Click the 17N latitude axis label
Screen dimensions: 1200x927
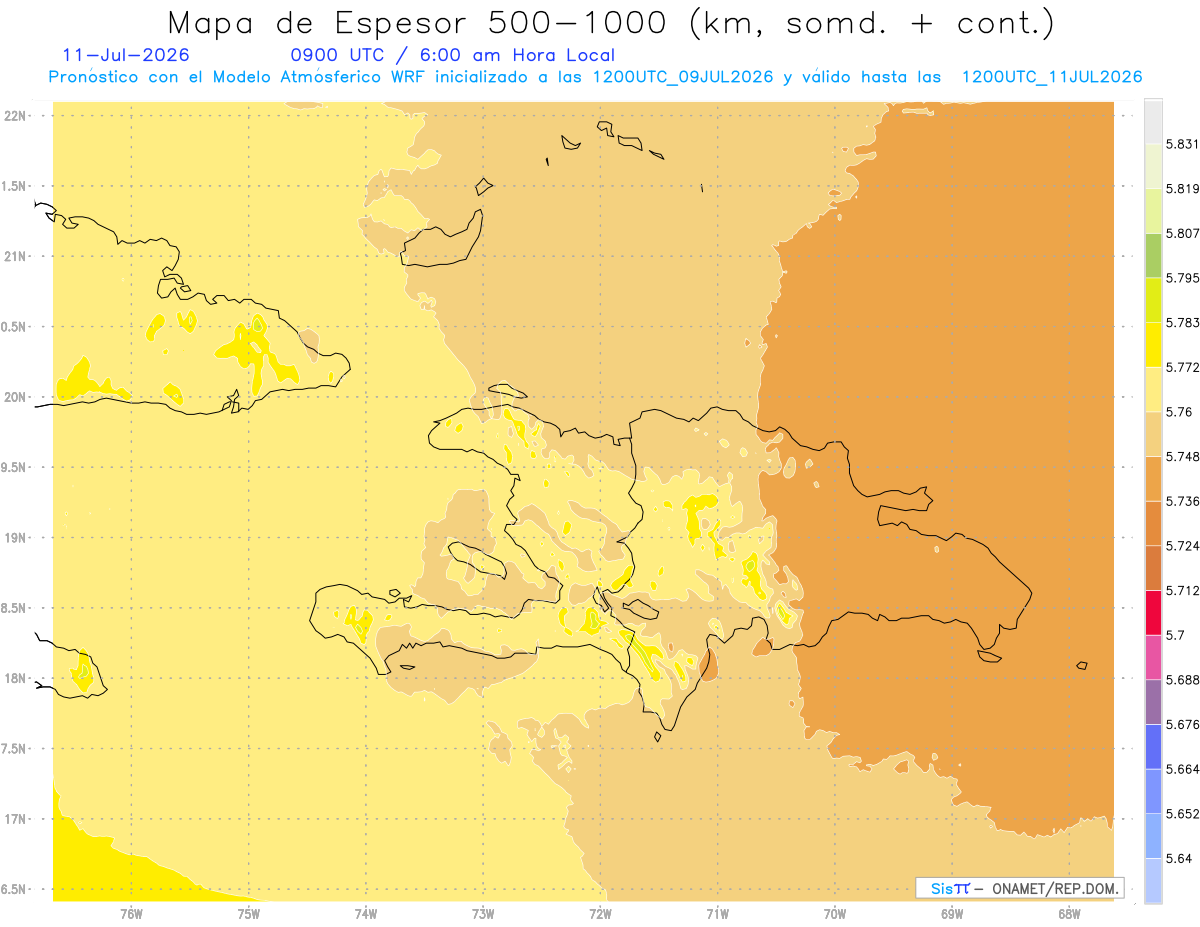coord(15,819)
